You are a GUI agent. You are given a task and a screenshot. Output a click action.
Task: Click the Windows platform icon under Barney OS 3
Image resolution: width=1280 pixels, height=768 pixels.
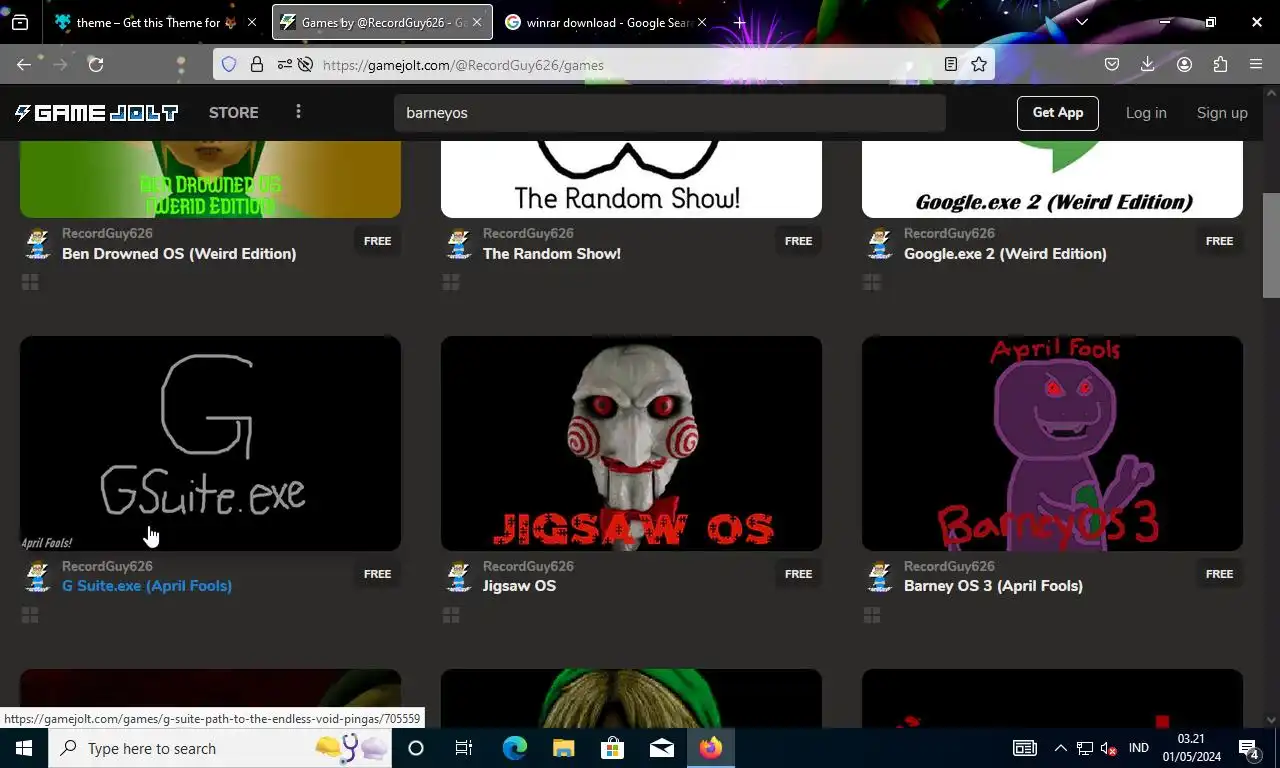(x=872, y=615)
